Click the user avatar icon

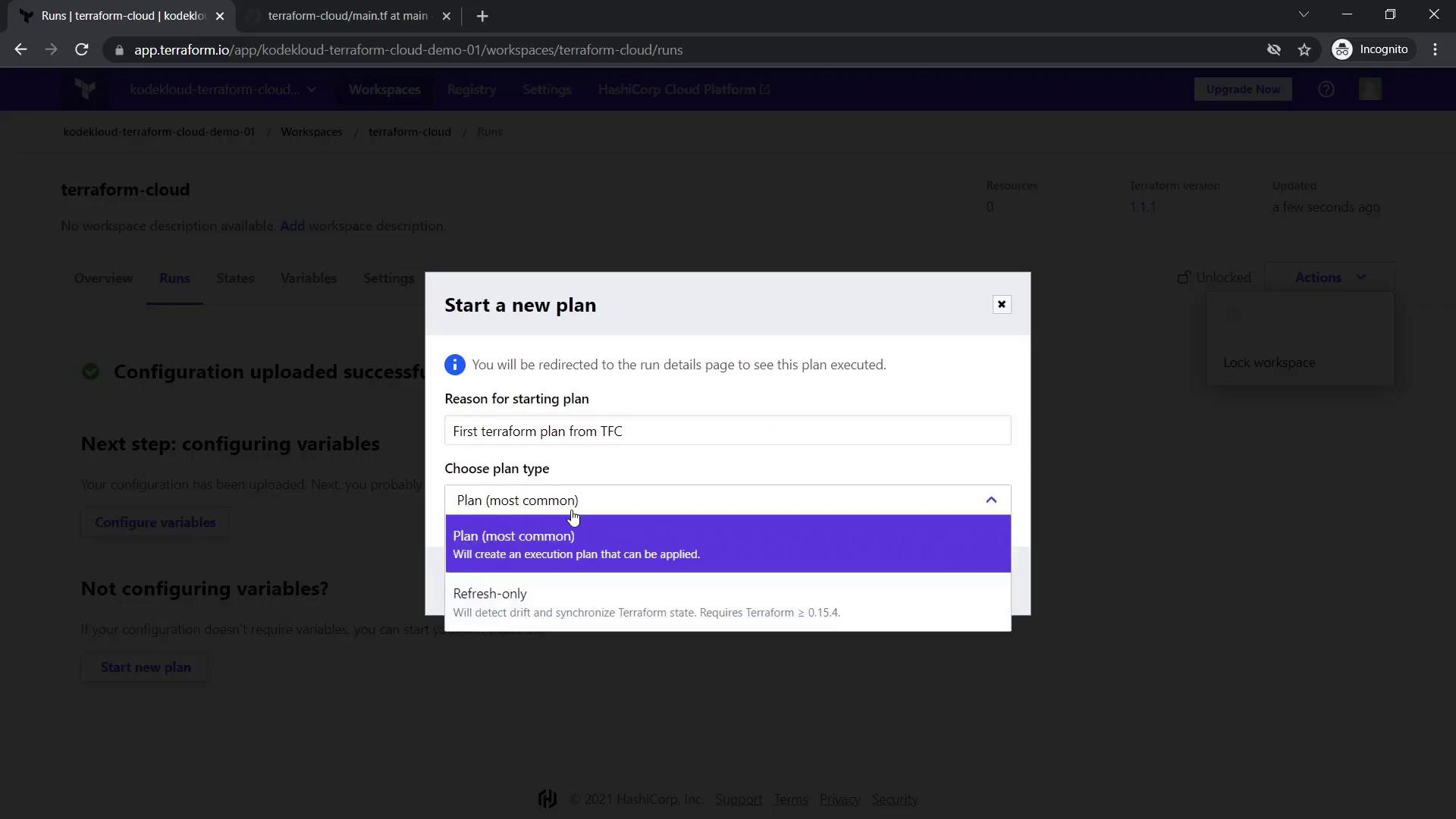(x=1370, y=89)
